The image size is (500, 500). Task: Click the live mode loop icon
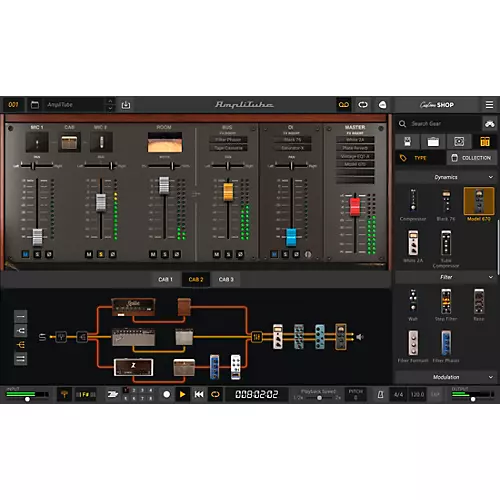pyautogui.click(x=363, y=105)
